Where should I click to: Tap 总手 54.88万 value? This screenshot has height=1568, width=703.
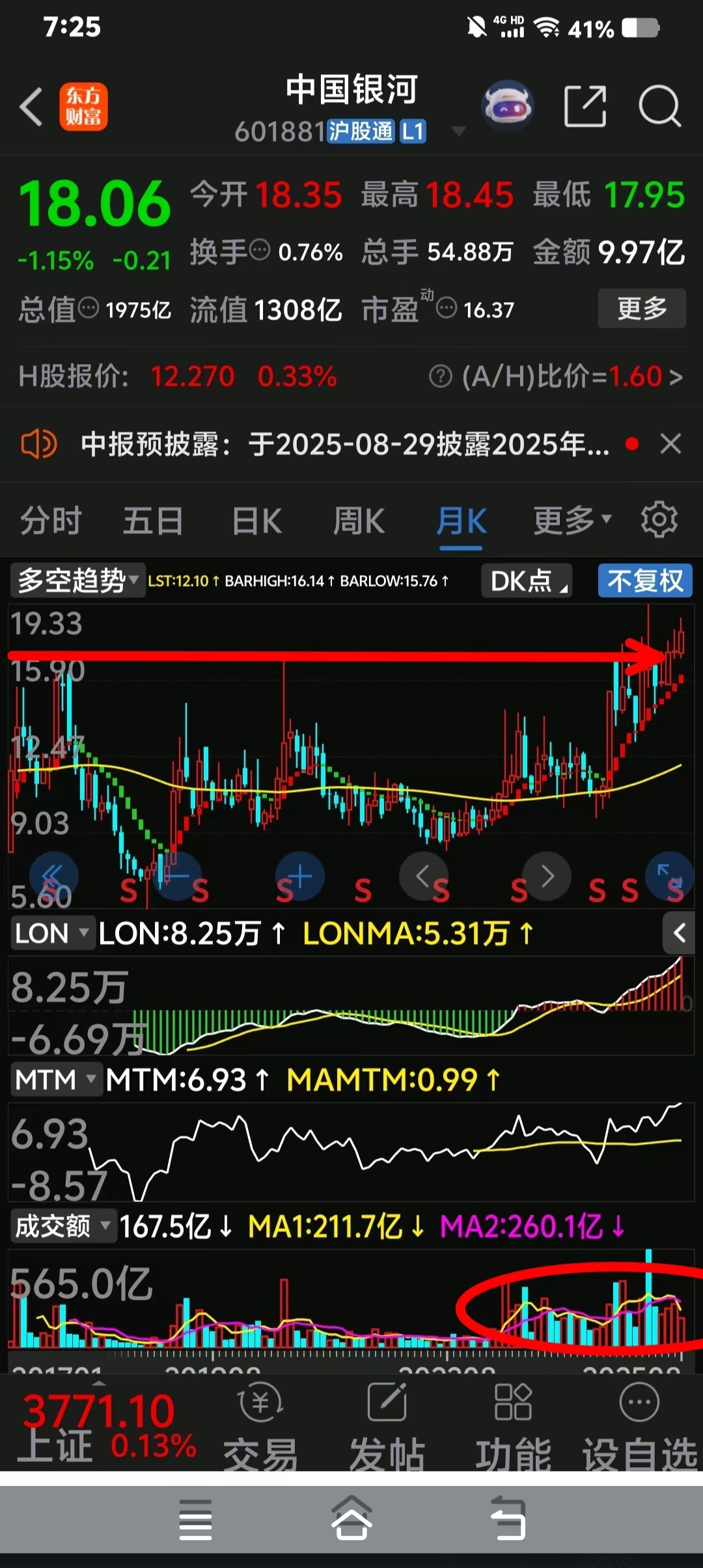[x=471, y=252]
